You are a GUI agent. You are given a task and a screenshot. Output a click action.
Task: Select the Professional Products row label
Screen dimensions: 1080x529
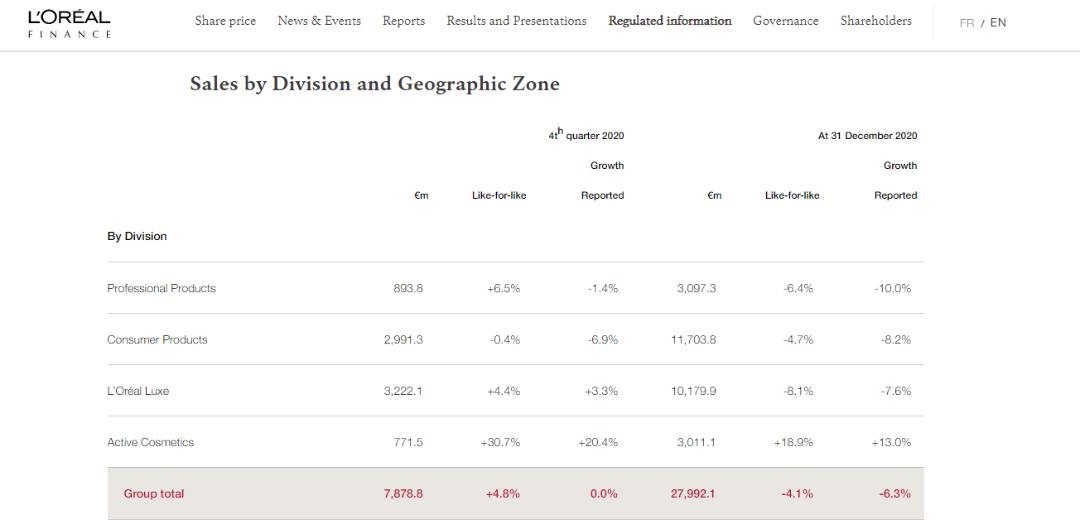(x=161, y=288)
